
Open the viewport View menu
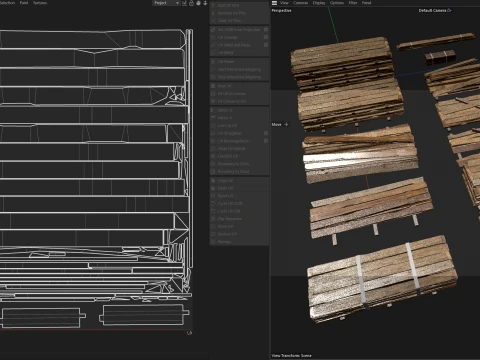click(284, 3)
